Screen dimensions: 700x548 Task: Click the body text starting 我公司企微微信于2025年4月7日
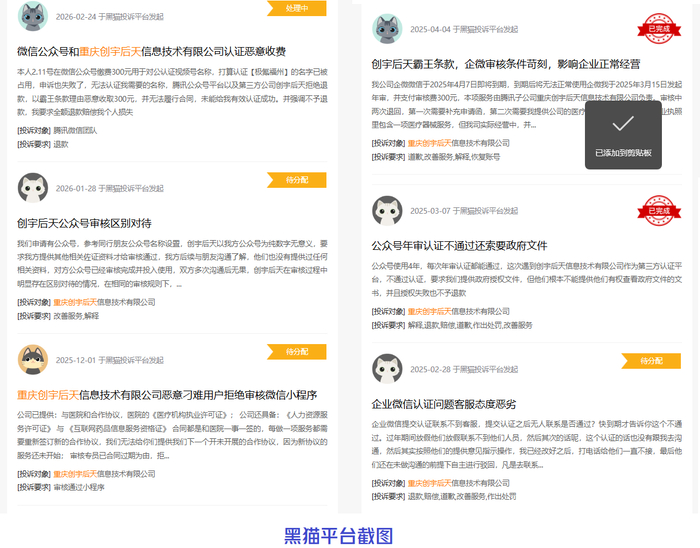(x=527, y=104)
